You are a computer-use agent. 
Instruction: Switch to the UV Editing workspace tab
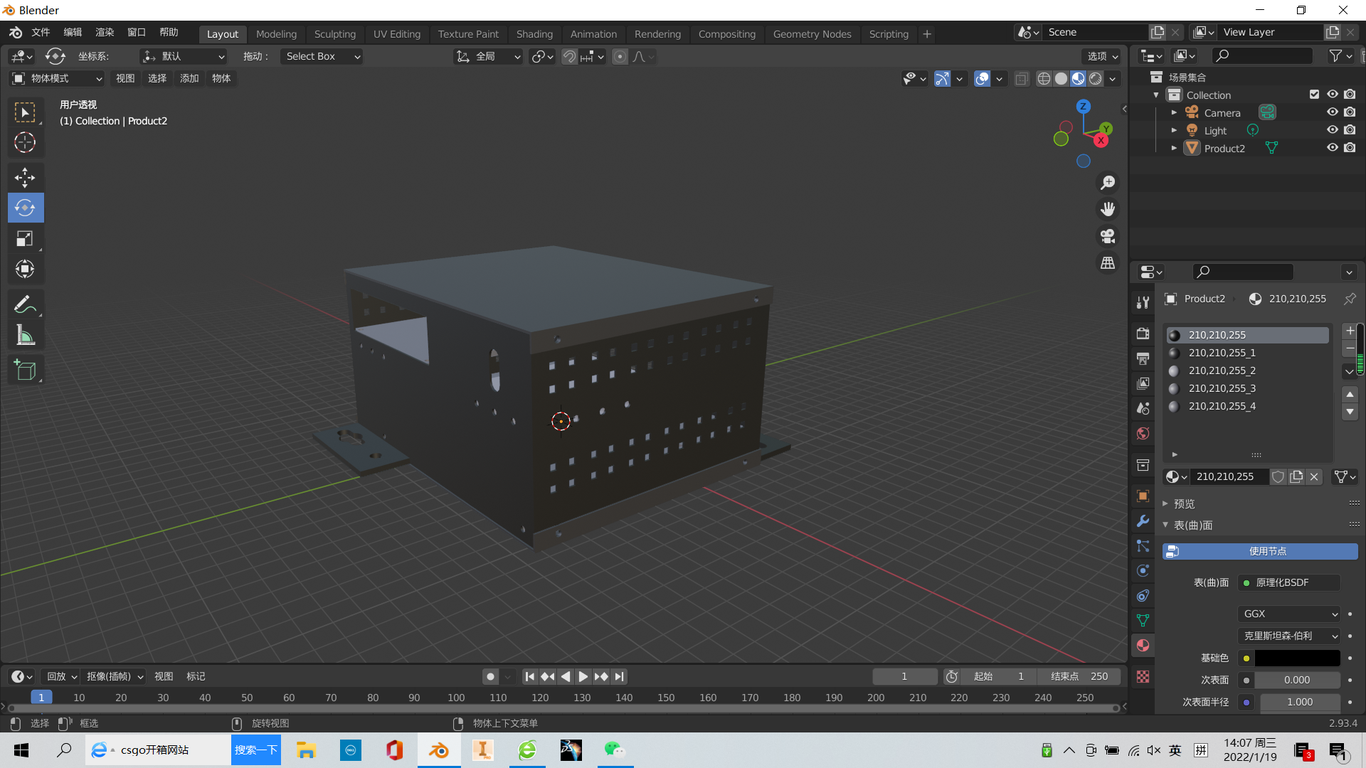[x=397, y=34]
